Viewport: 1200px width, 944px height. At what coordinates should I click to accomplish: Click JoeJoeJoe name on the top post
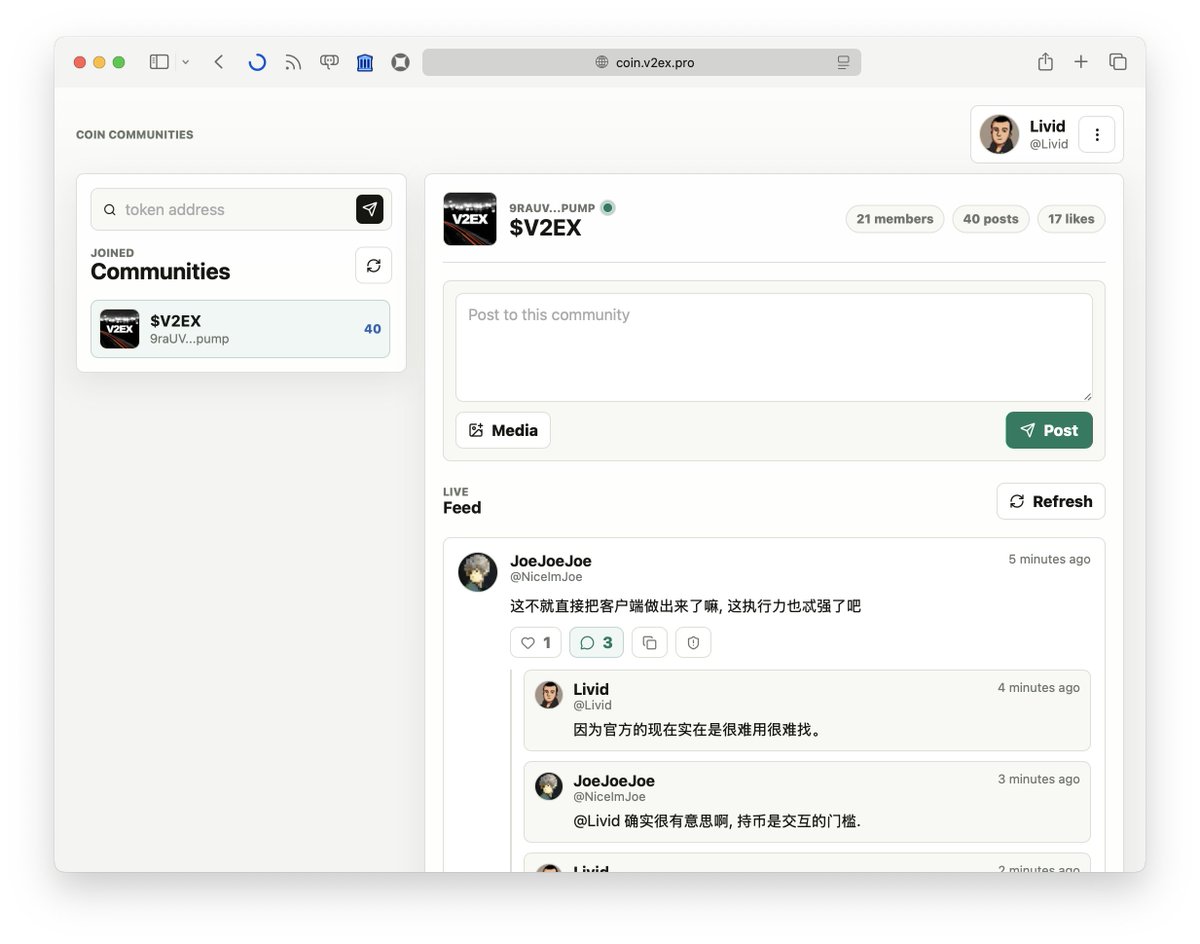(x=551, y=561)
